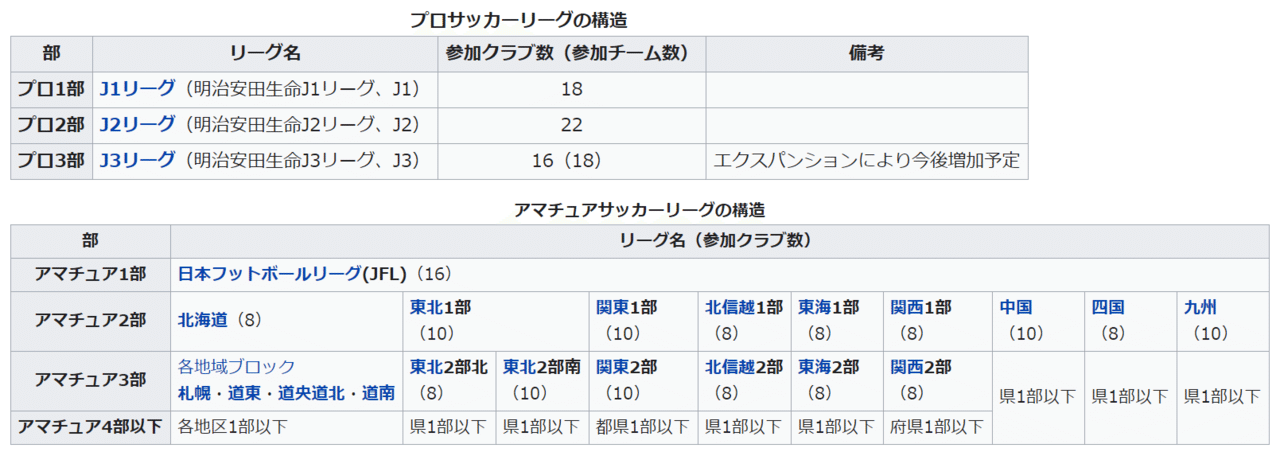1280x452 pixels.
Task: Open the 北信越2部 link
Action: coord(743,367)
